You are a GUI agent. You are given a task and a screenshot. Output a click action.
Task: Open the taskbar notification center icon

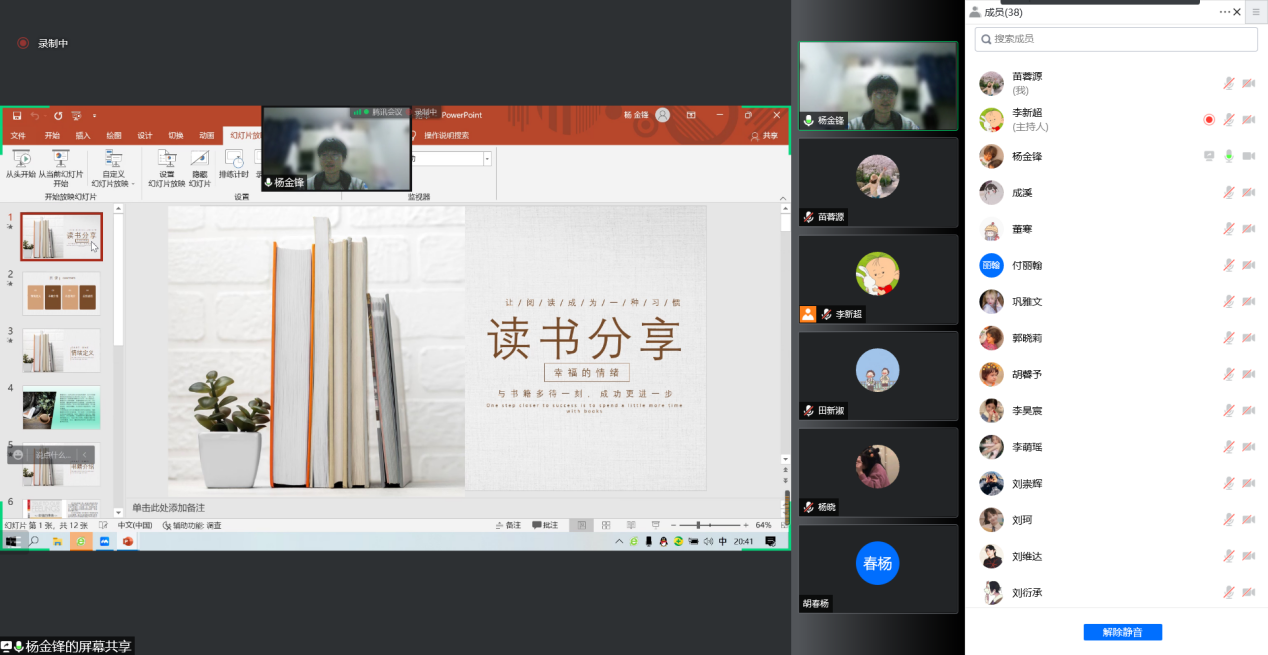pyautogui.click(x=770, y=541)
